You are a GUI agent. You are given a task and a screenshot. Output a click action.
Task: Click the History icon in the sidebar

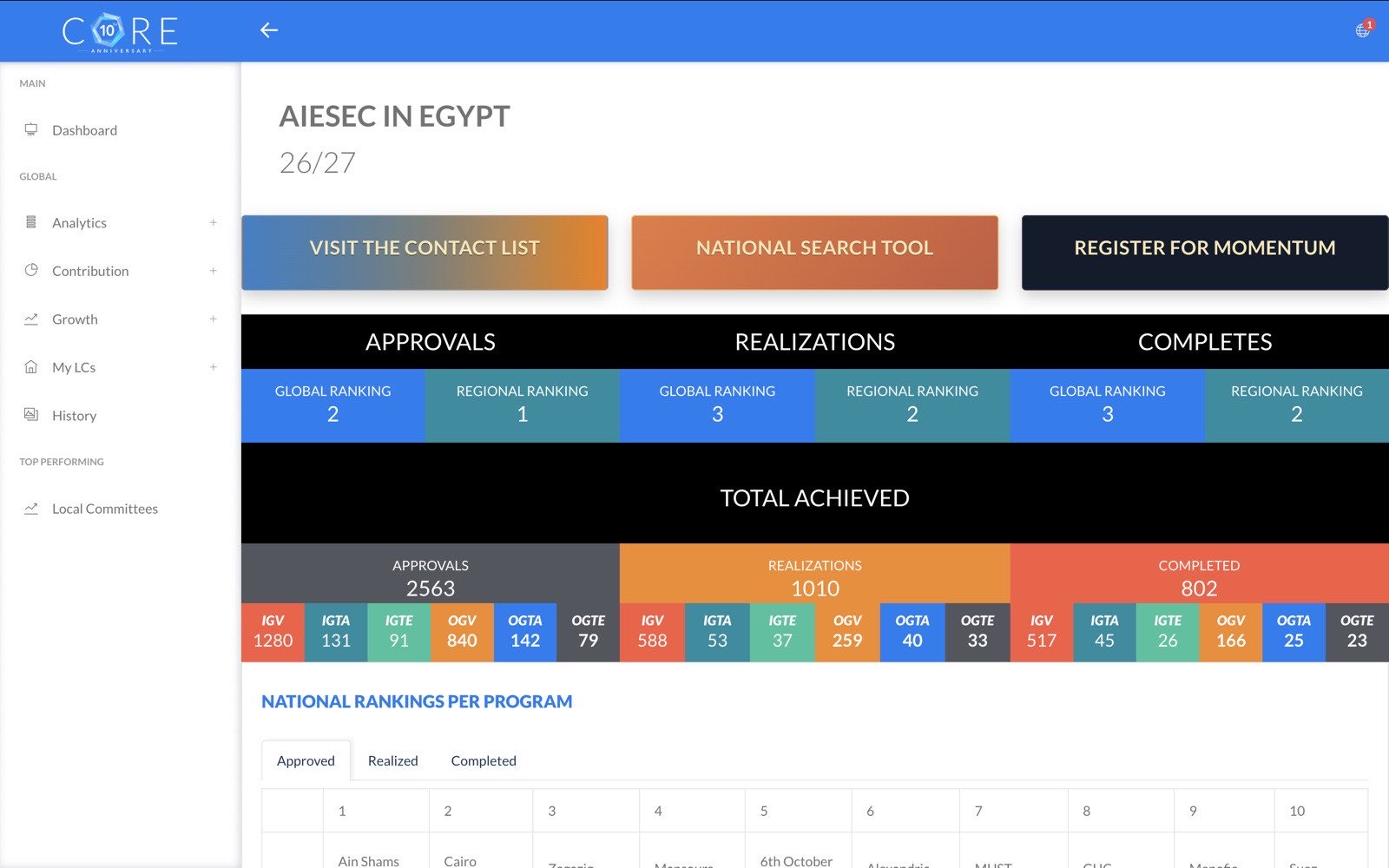click(31, 415)
